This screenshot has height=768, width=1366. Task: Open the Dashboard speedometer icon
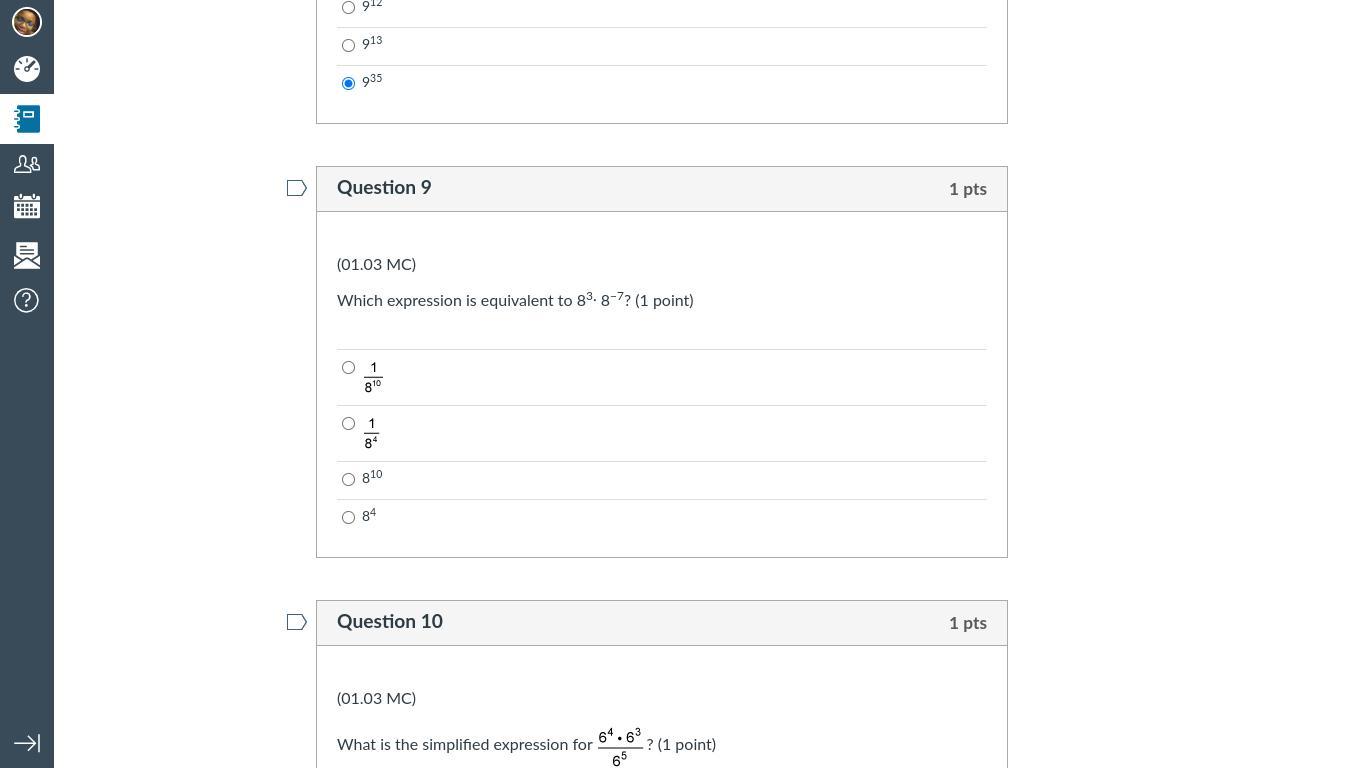27,68
